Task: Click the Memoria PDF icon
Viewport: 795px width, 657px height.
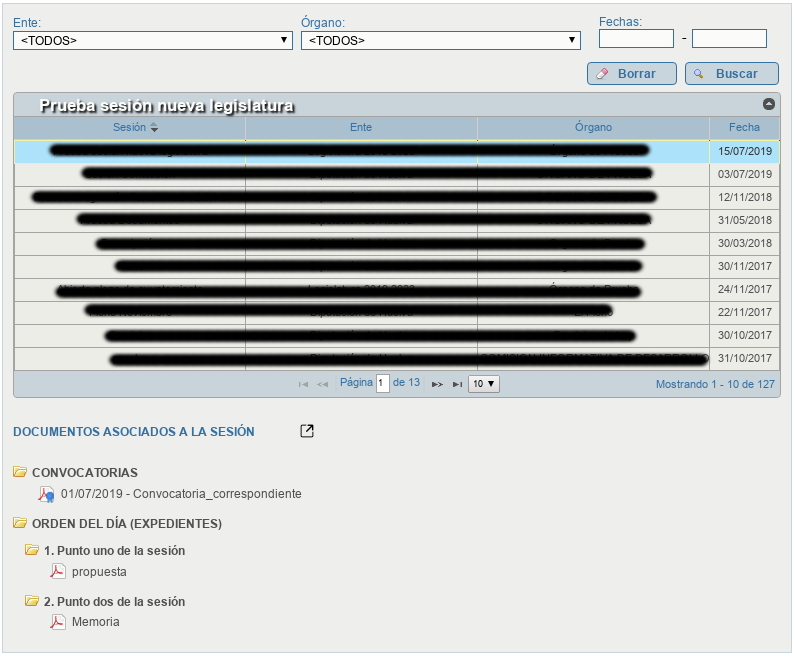Action: 57,622
